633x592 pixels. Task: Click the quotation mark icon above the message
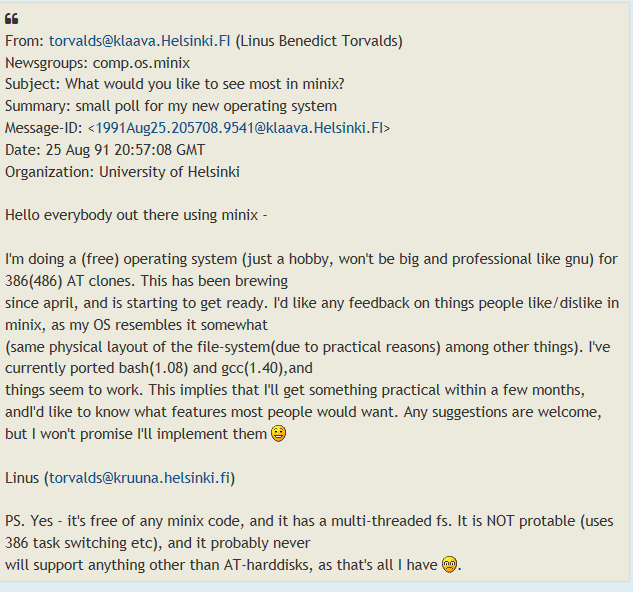[x=12, y=19]
